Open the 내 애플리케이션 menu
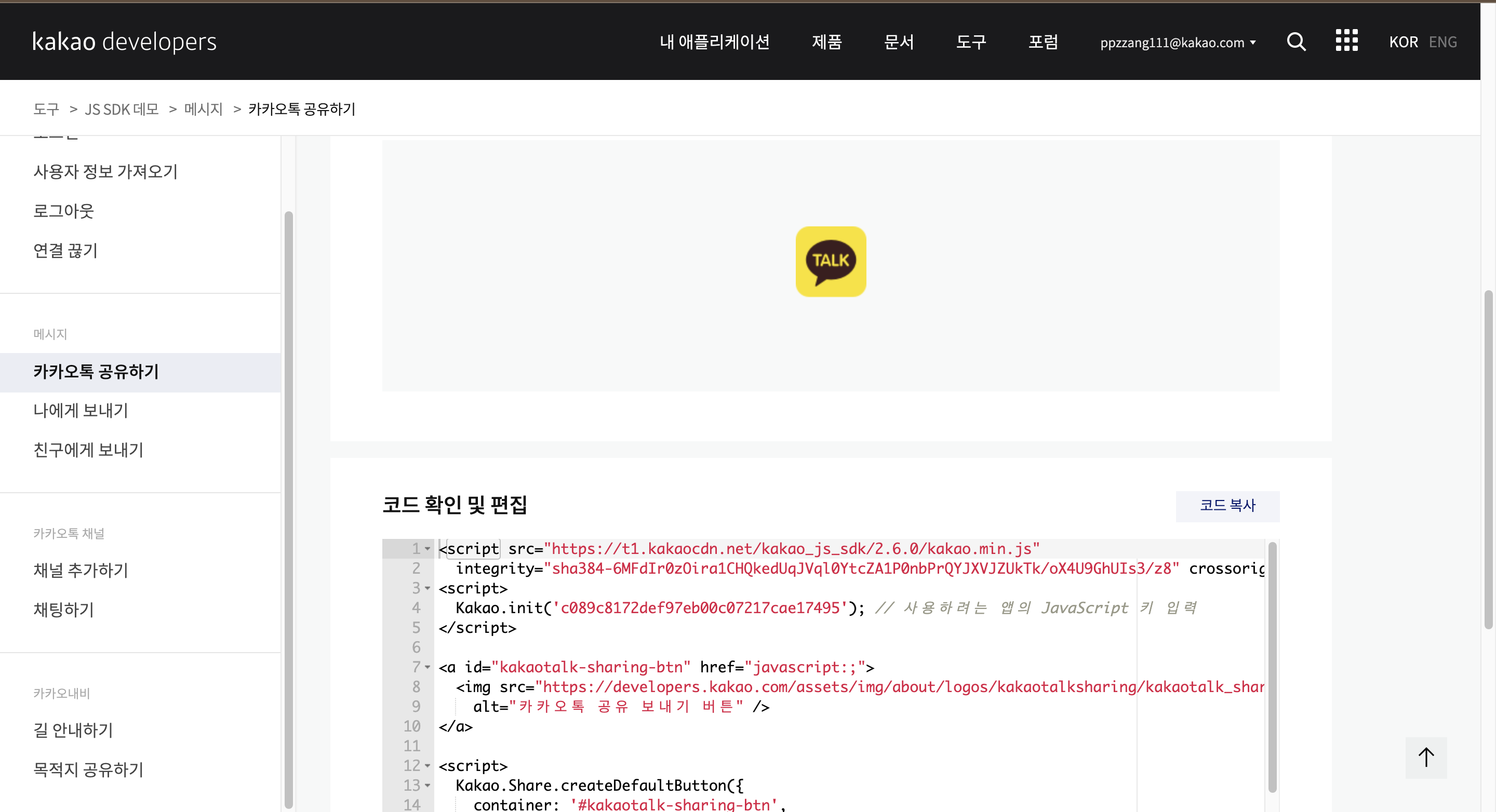1496x812 pixels. point(714,42)
